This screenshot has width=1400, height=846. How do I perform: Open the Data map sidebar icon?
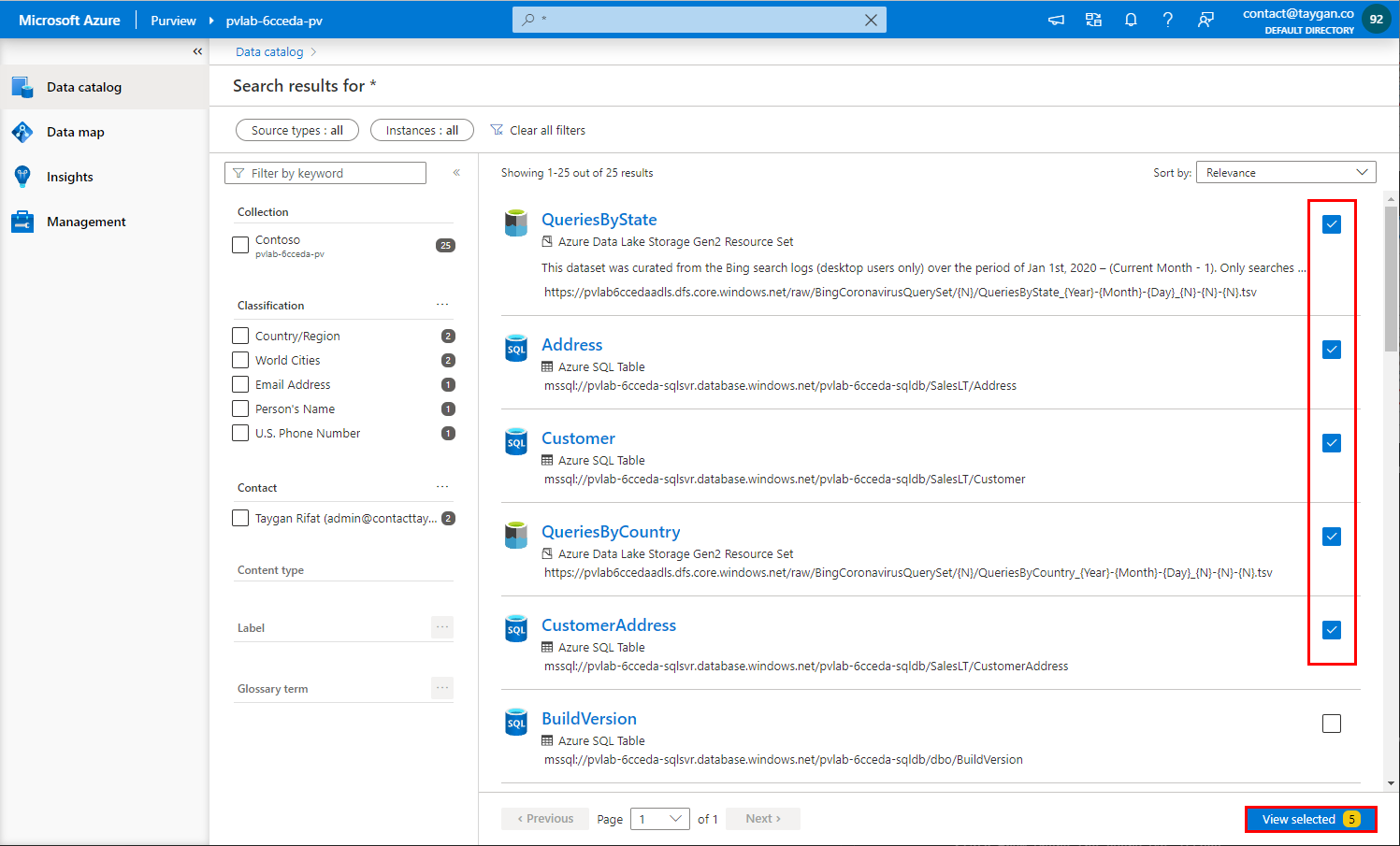click(22, 132)
